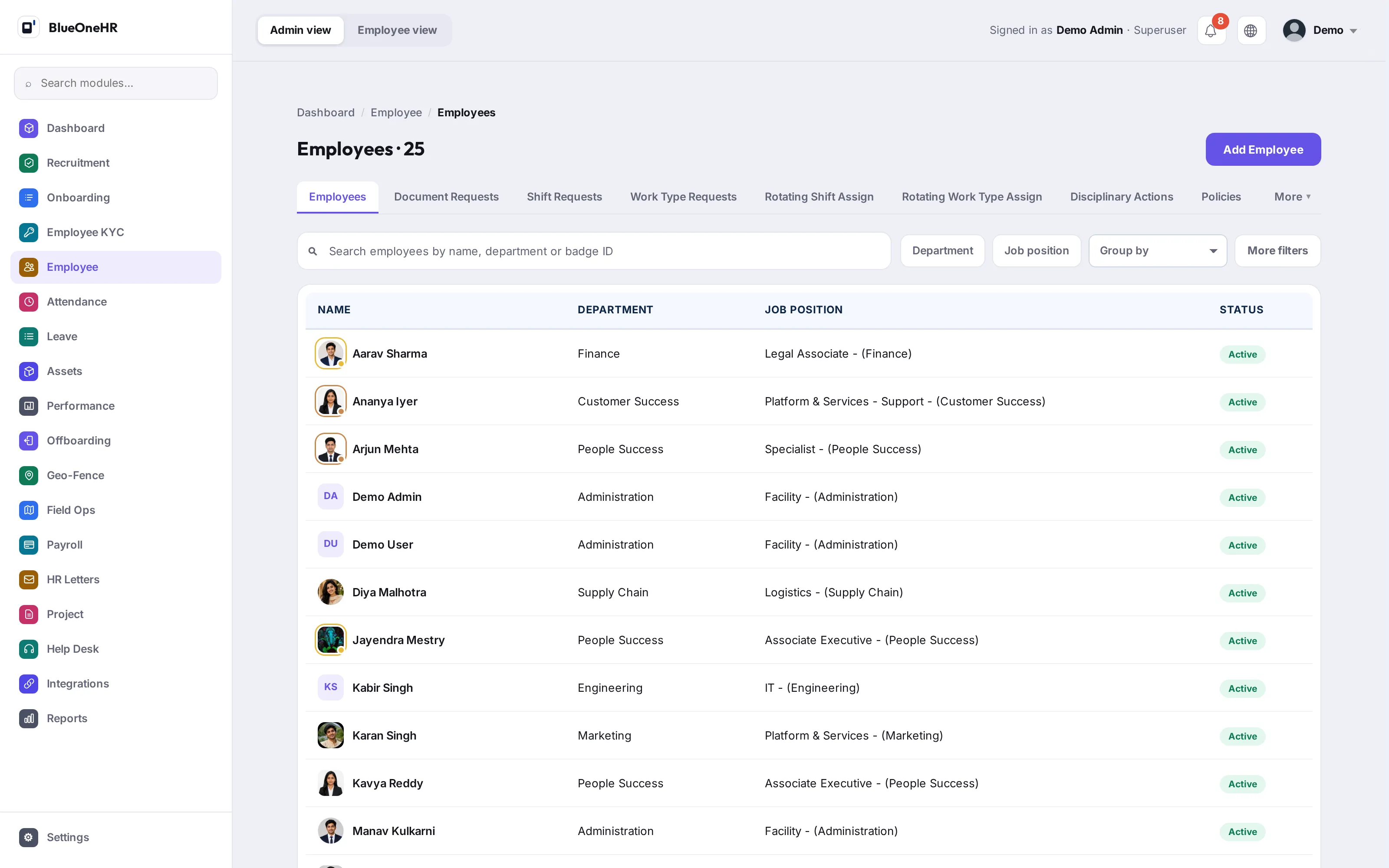Select the Admin view toggle
The width and height of the screenshot is (1389, 868).
pos(300,30)
